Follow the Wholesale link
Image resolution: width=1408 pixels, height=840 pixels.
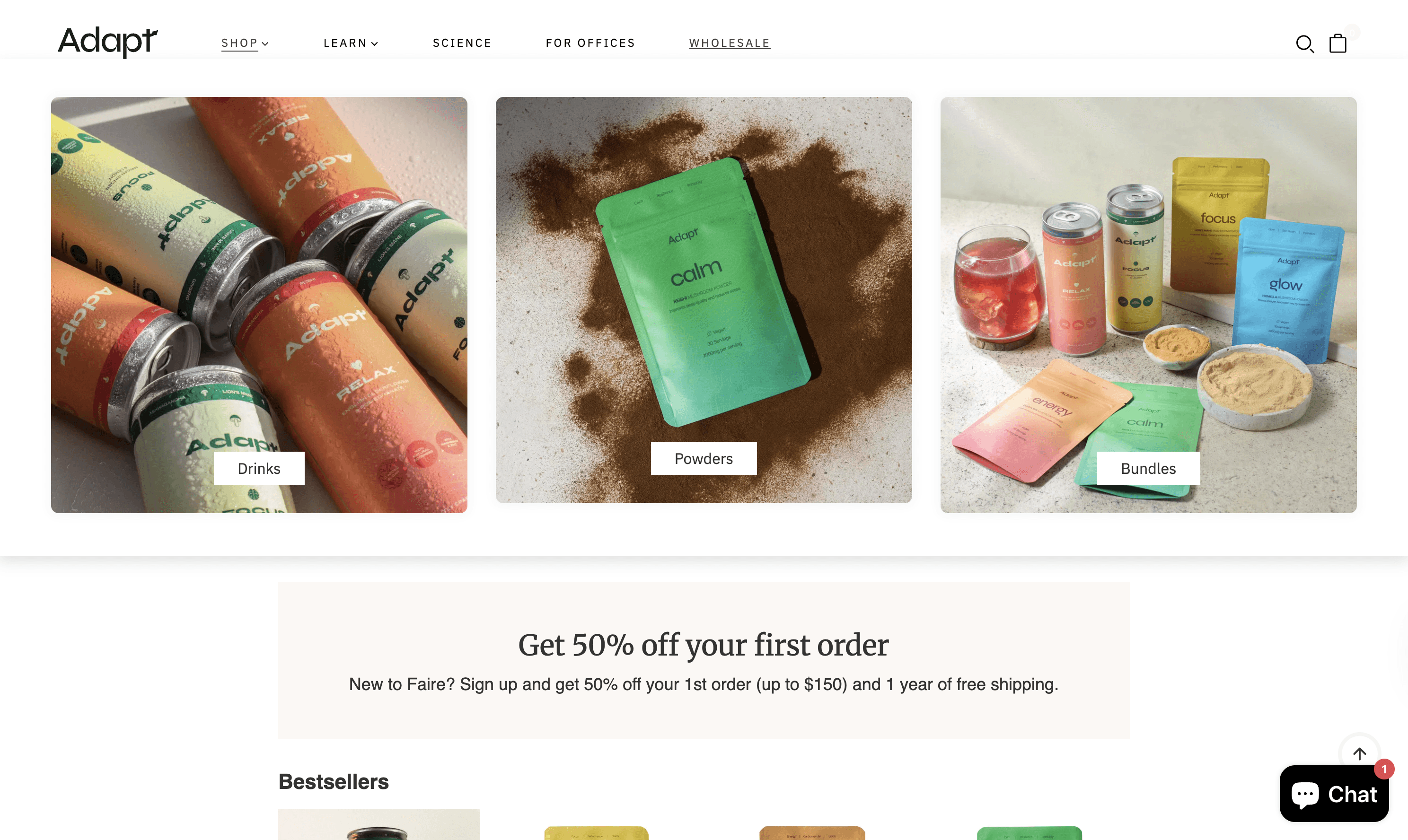coord(729,43)
